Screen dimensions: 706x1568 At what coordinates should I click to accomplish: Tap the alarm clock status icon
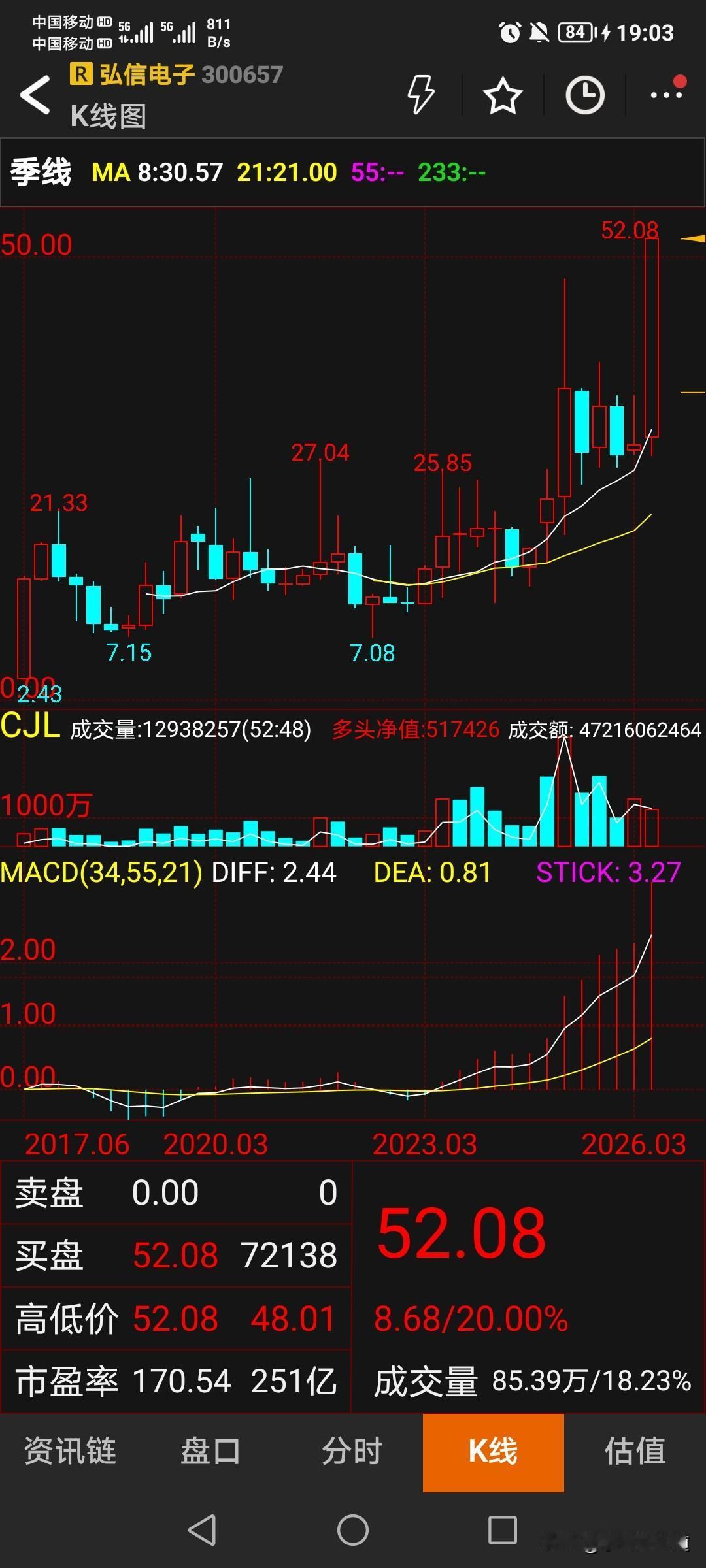(x=510, y=32)
